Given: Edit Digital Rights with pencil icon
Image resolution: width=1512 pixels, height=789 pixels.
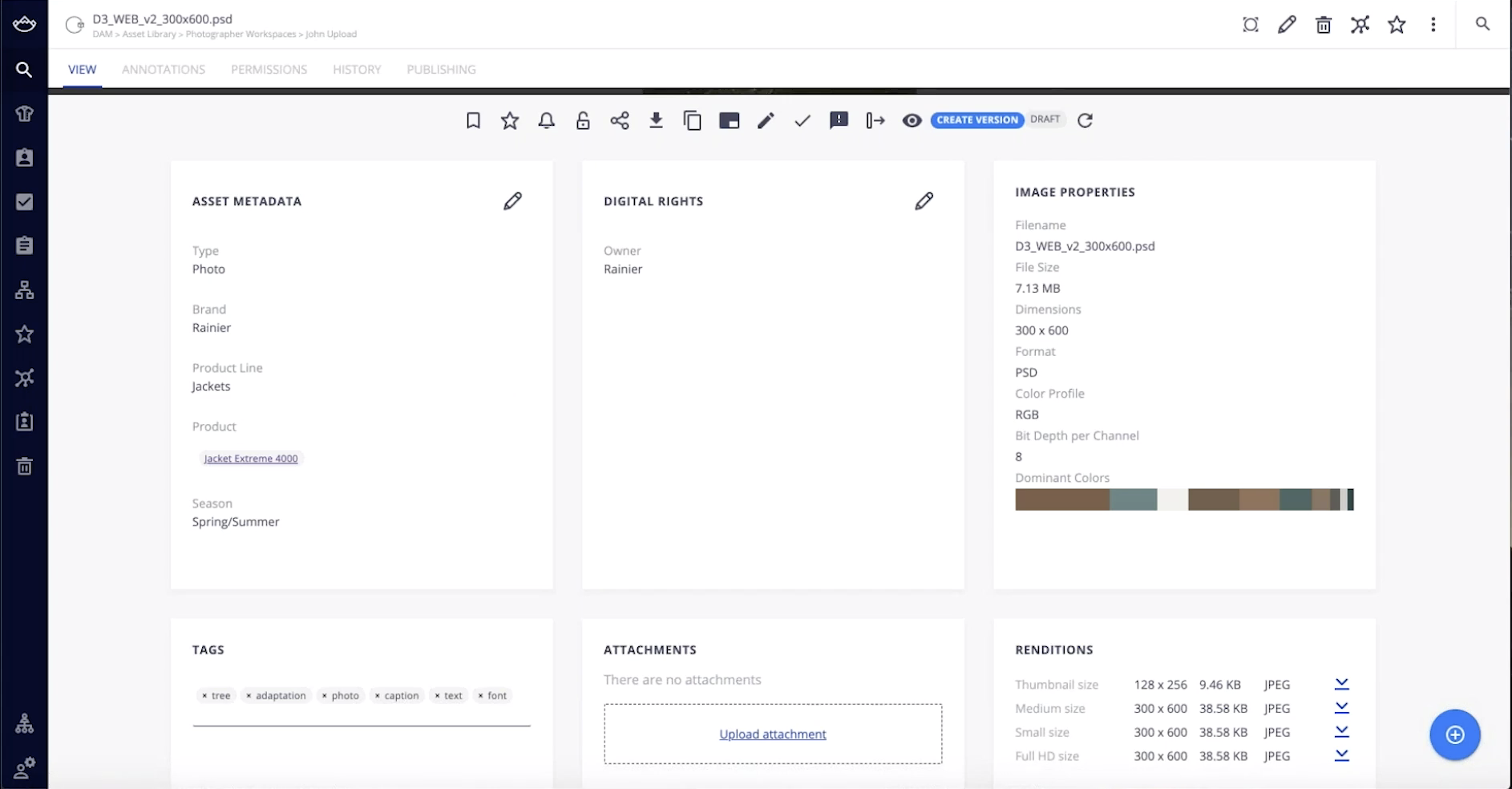Looking at the screenshot, I should pos(924,201).
